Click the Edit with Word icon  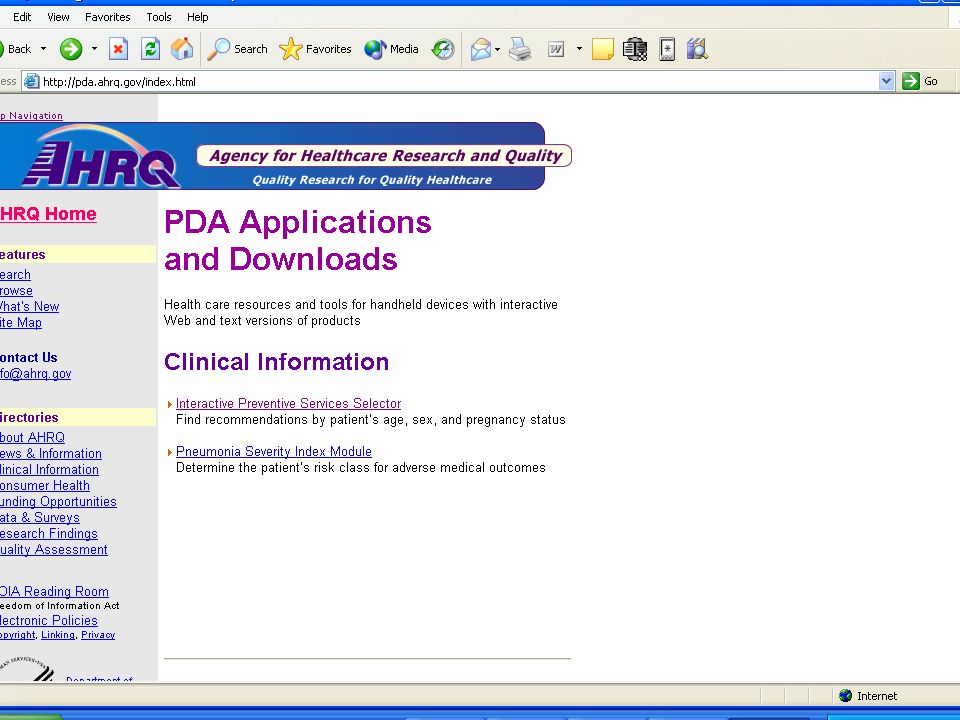pyautogui.click(x=556, y=49)
